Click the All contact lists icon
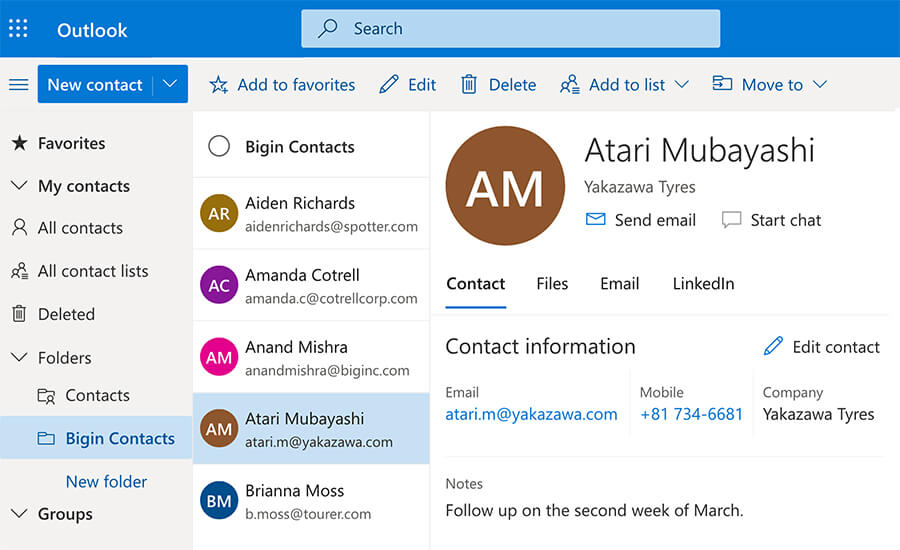900x550 pixels. coord(20,270)
